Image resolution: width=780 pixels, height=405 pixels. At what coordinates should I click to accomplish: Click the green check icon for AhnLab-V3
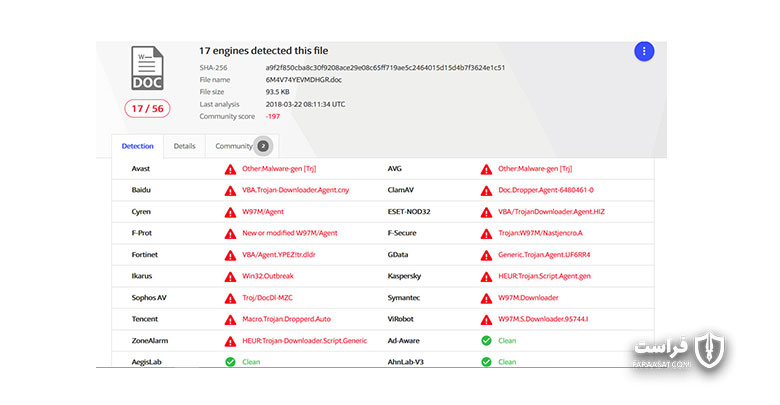486,362
